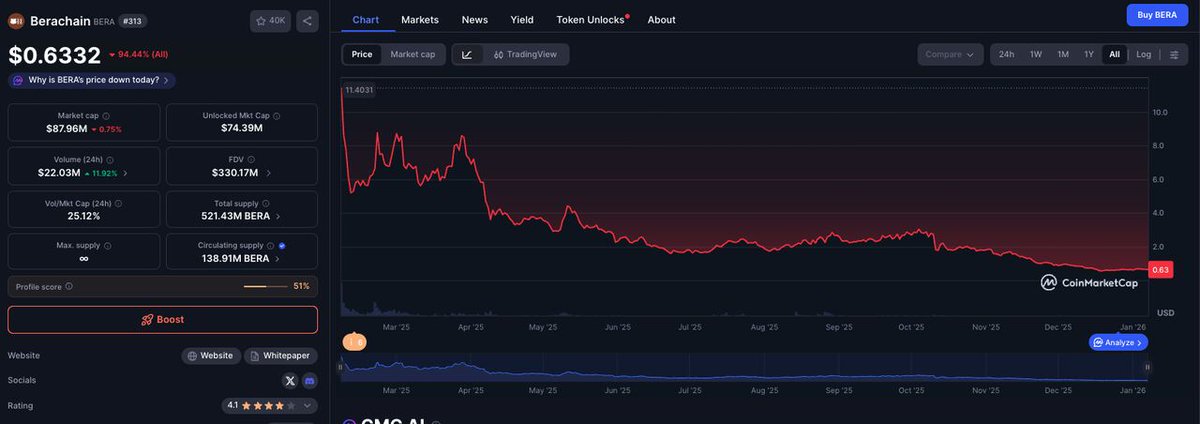Click the Profile score info icon

pyautogui.click(x=69, y=286)
